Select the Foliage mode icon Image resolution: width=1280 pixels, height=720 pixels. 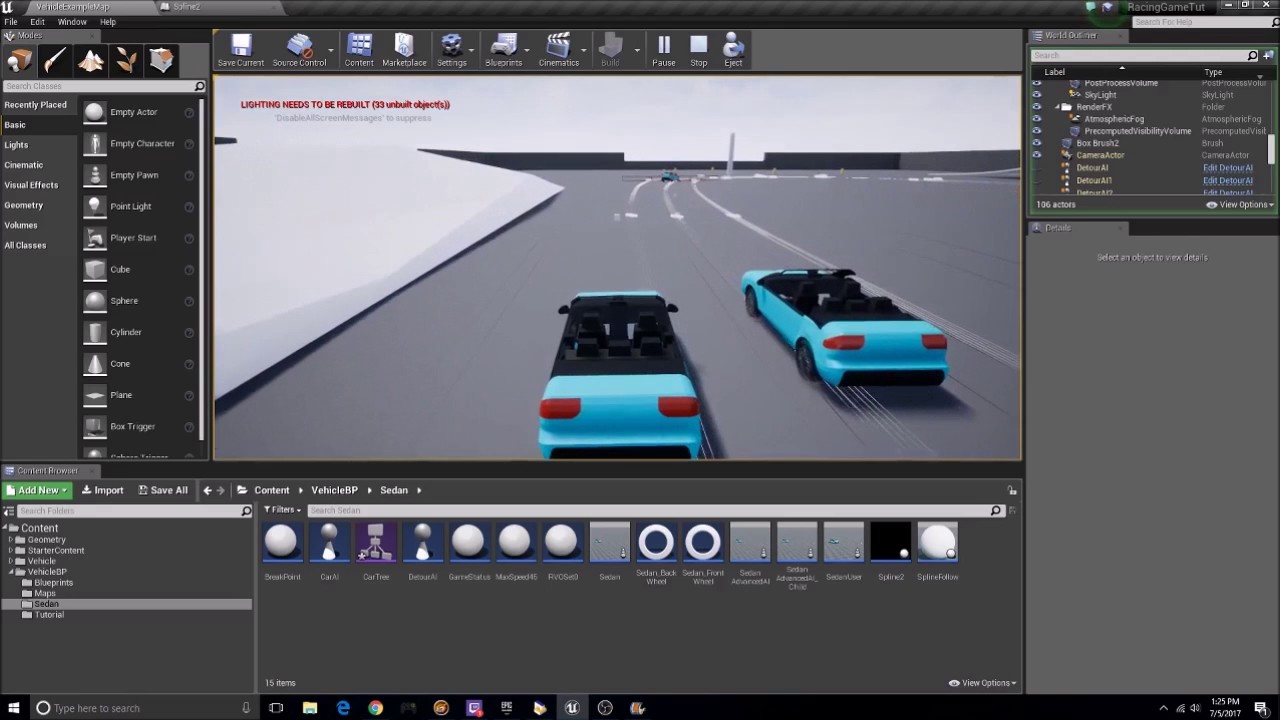126,61
